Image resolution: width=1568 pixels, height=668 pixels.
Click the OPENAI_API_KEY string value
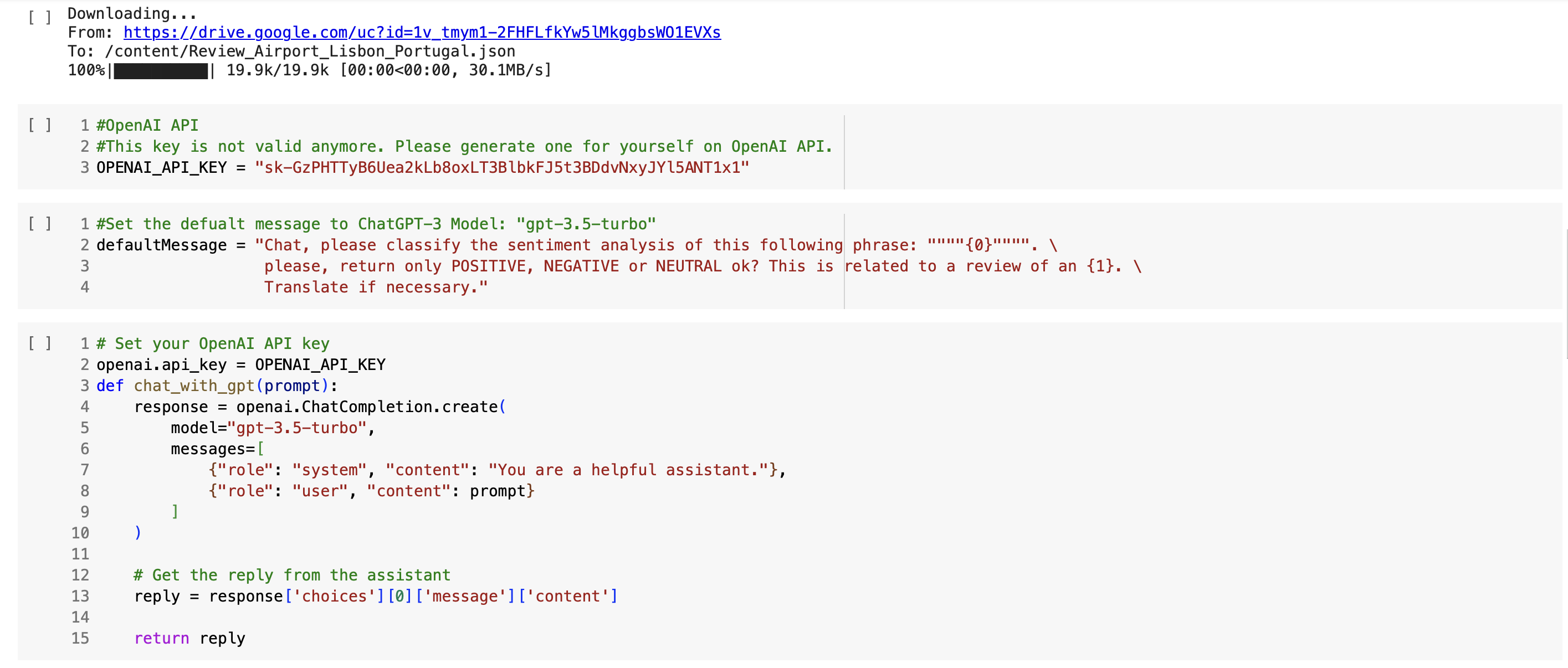point(502,167)
